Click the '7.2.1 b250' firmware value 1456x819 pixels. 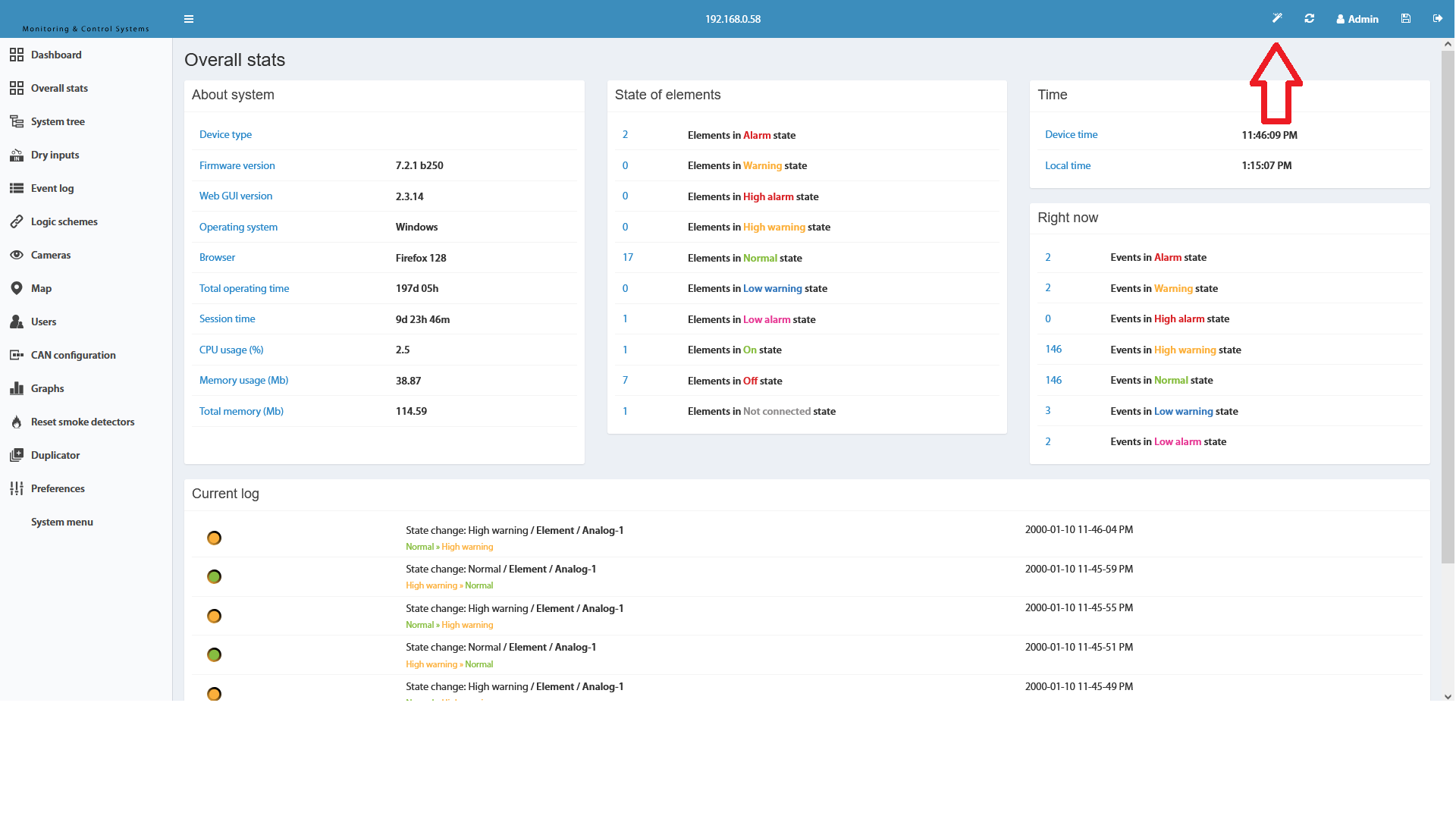419,165
